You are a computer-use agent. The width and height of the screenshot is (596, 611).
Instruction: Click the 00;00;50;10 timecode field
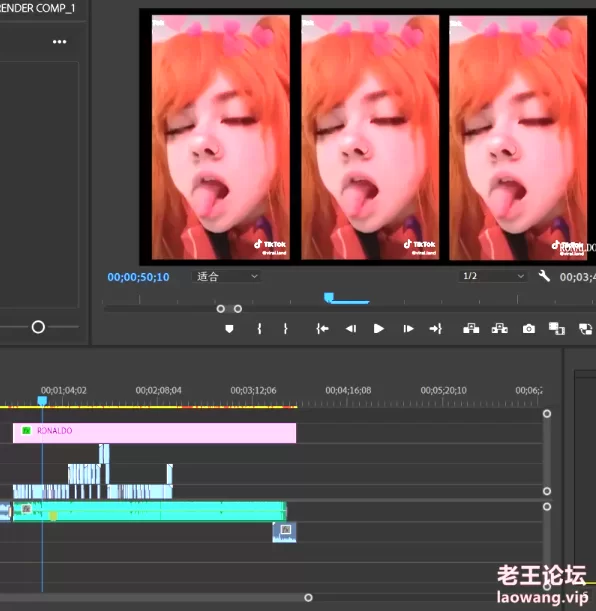(x=138, y=277)
